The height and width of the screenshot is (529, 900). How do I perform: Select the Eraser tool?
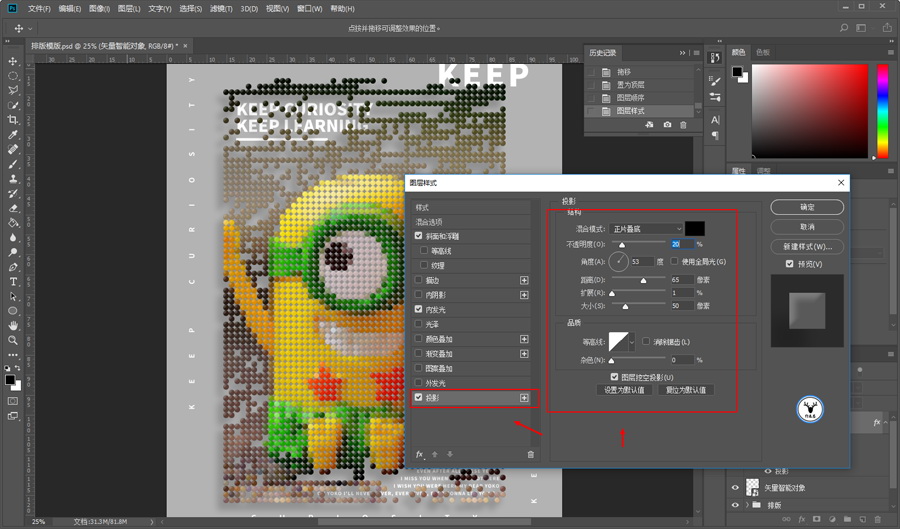pyautogui.click(x=13, y=208)
